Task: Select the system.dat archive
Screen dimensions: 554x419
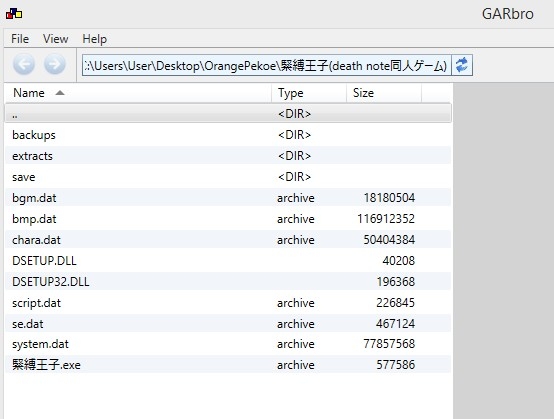Action: point(228,344)
